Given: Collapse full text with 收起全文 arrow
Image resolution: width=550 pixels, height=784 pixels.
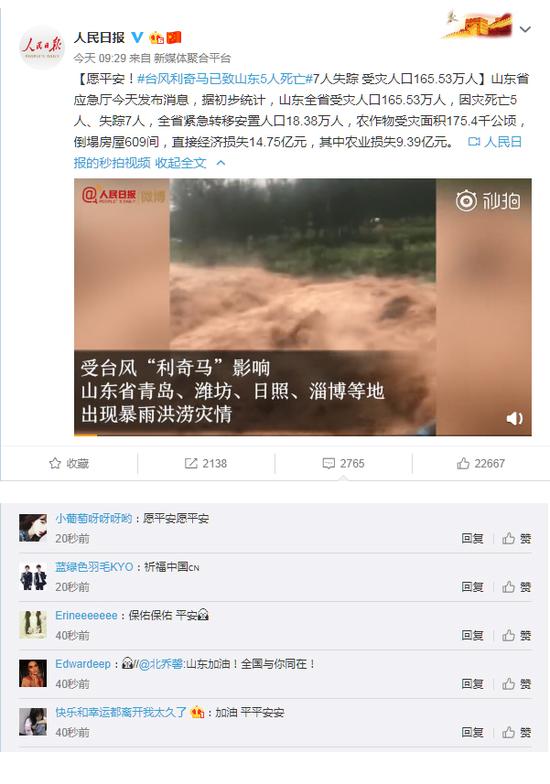Looking at the screenshot, I should (190, 162).
